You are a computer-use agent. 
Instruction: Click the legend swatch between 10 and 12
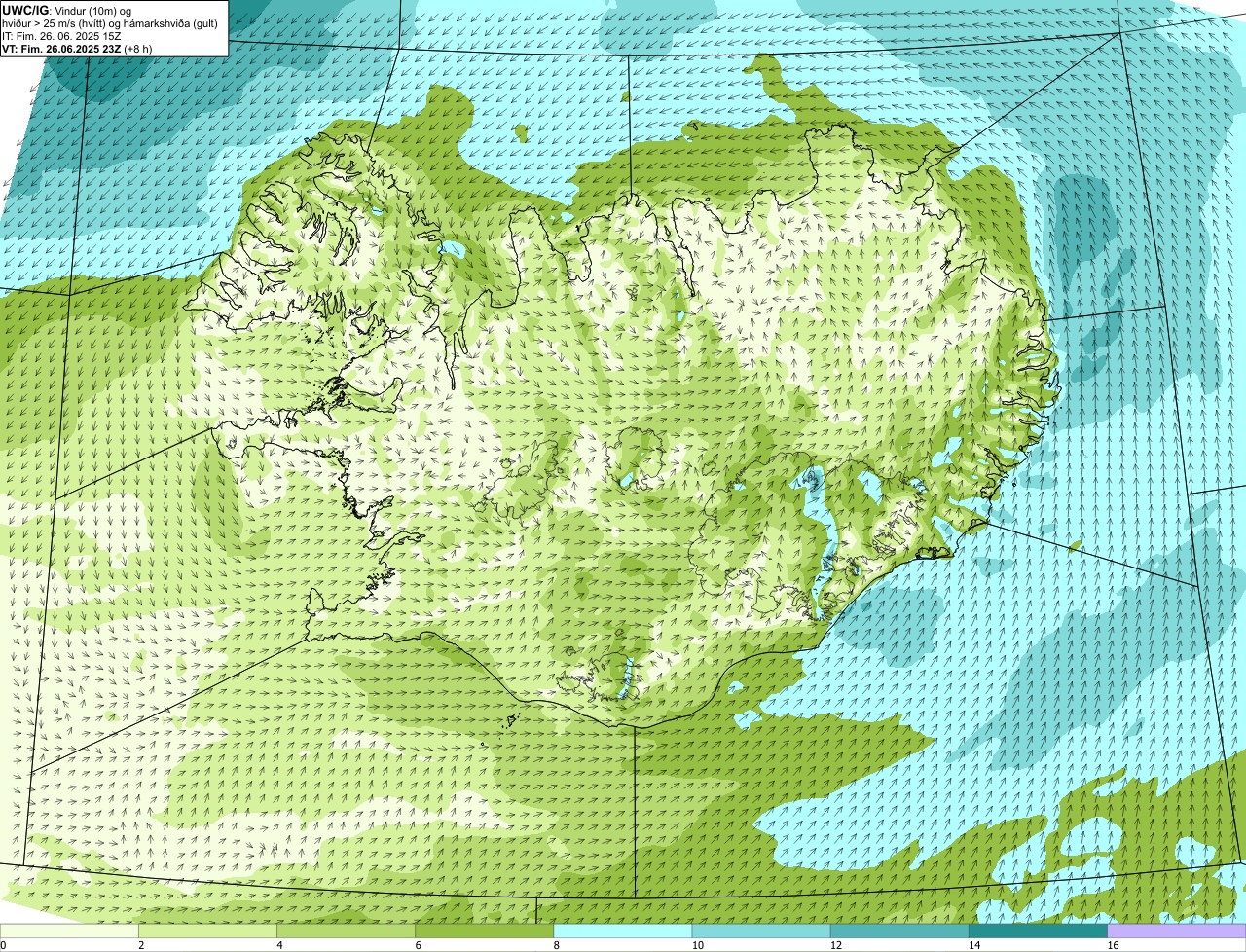pos(761,932)
